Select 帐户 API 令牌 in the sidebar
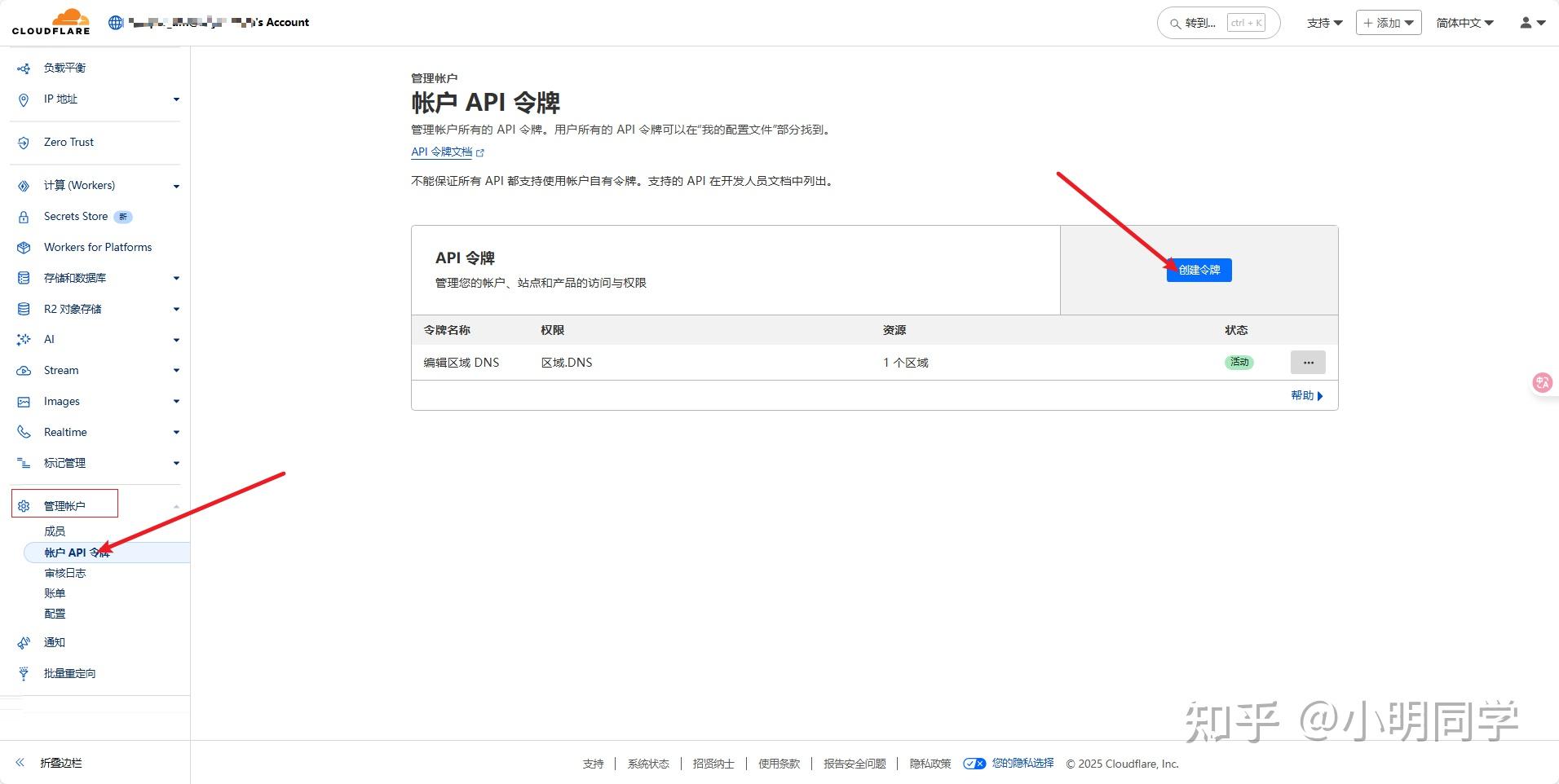1559x784 pixels. pyautogui.click(x=77, y=552)
